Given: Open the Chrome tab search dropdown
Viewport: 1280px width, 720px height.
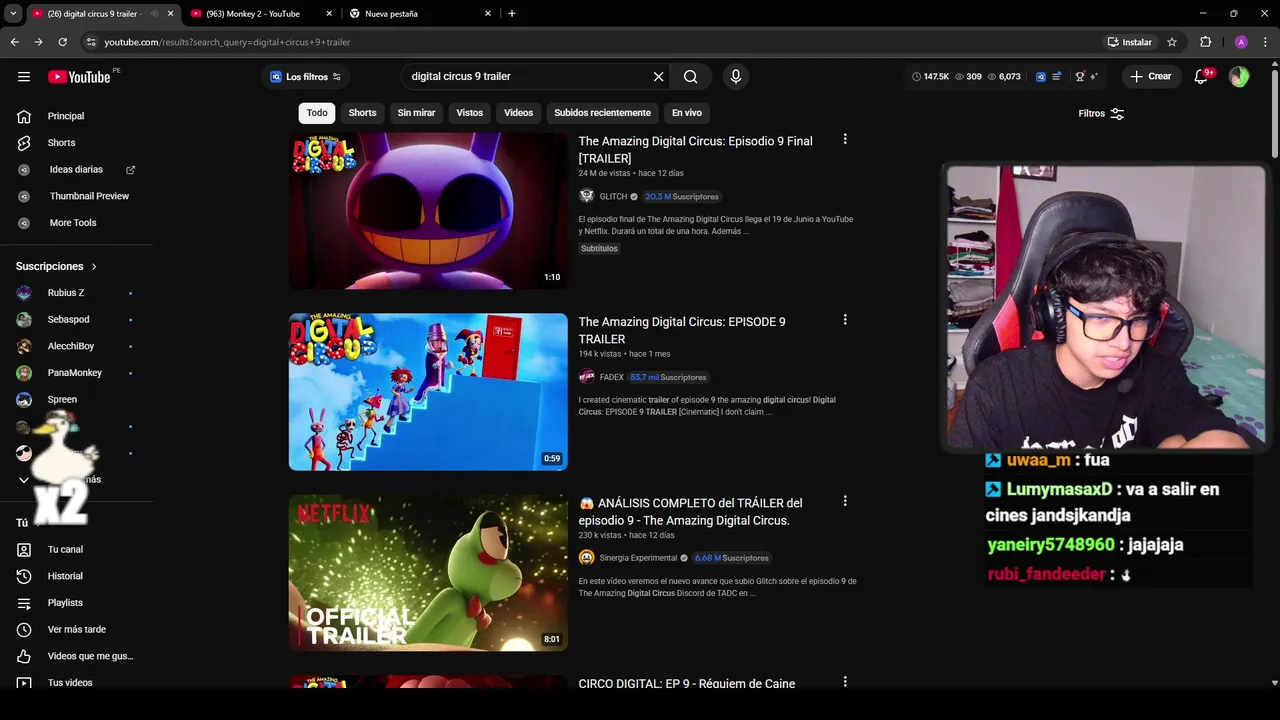Looking at the screenshot, I should 13,13.
